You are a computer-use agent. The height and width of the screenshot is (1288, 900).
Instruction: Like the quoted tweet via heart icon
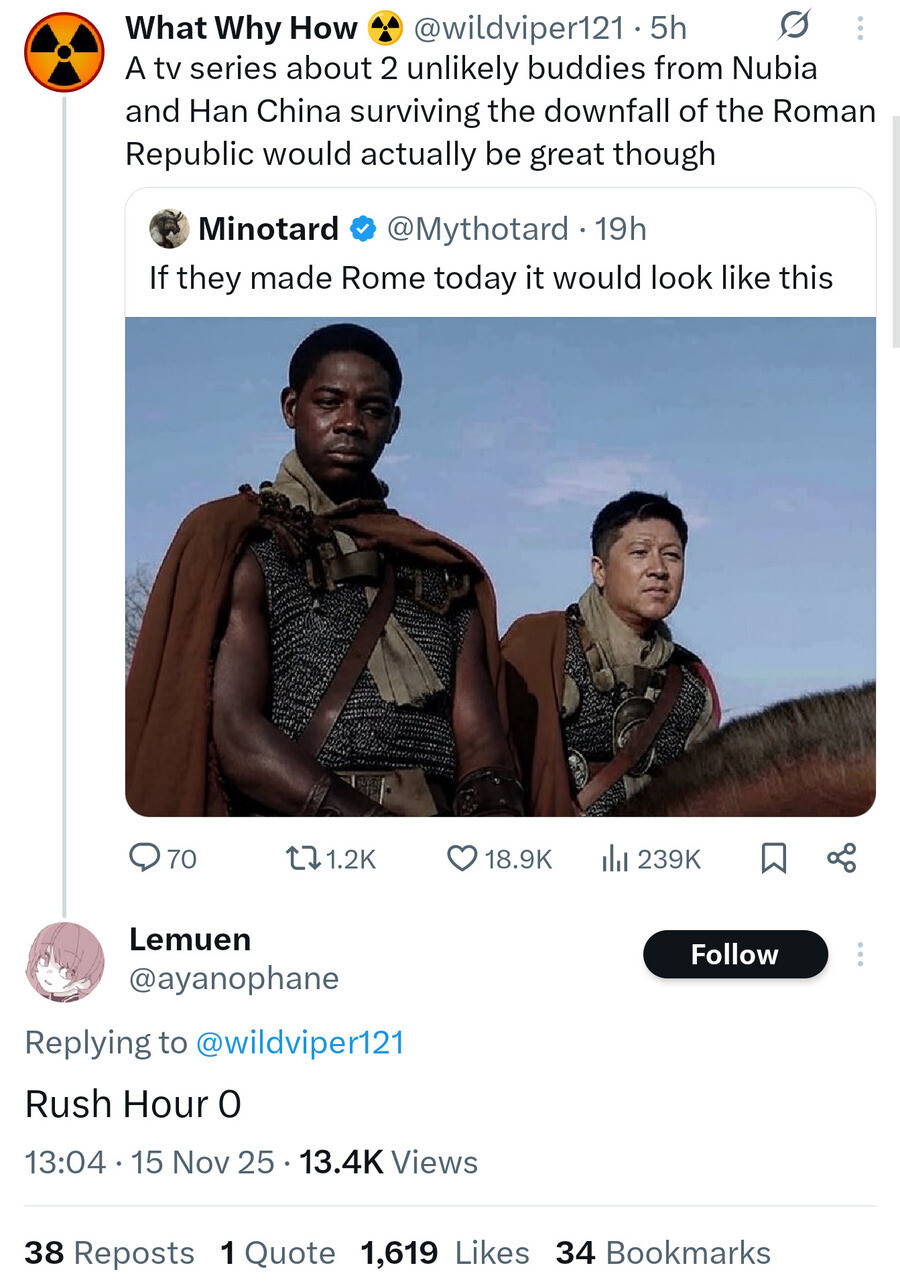coord(461,858)
